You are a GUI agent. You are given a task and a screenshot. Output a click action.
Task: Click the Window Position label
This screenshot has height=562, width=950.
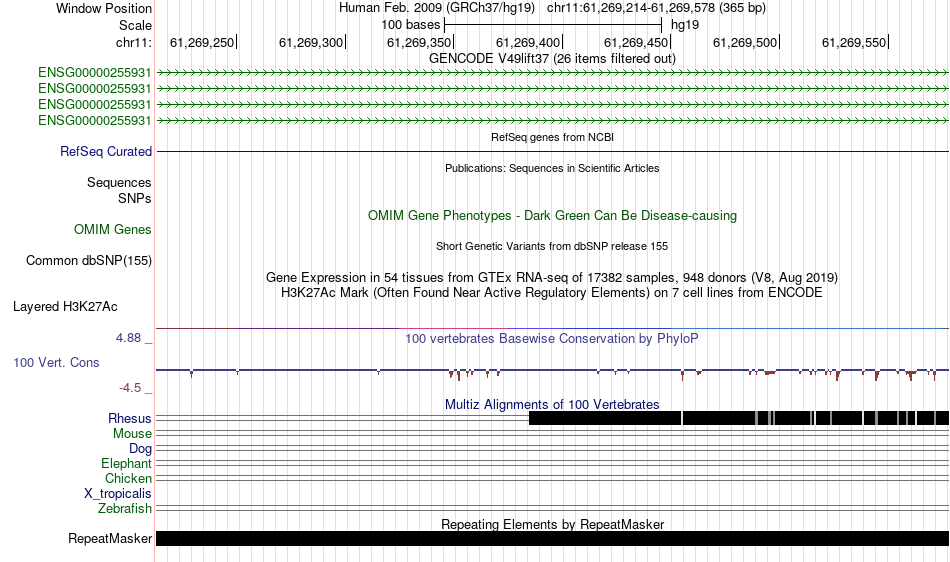coord(104,8)
